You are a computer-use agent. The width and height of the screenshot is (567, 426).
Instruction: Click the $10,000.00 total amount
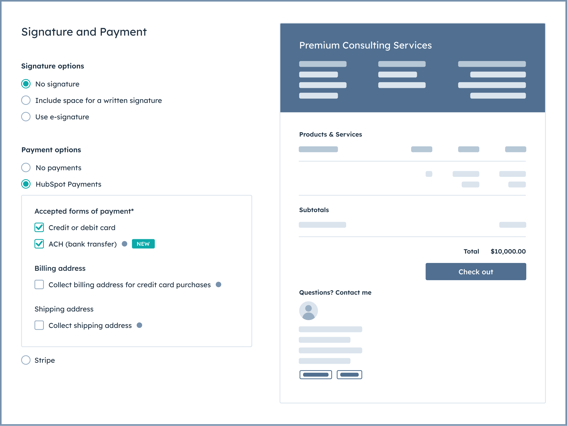click(x=508, y=251)
